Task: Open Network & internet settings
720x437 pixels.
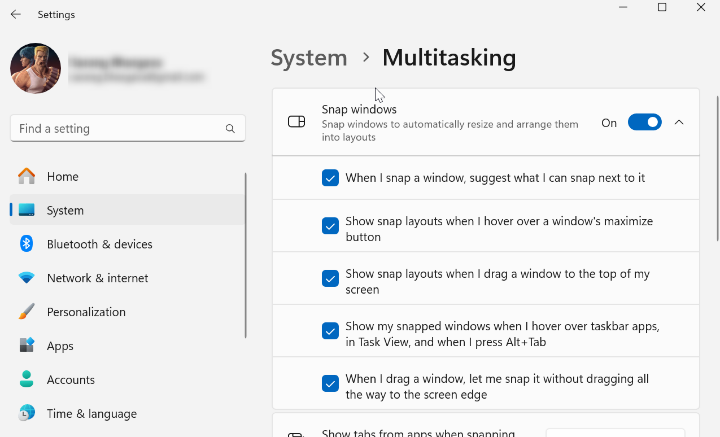Action: point(127,278)
